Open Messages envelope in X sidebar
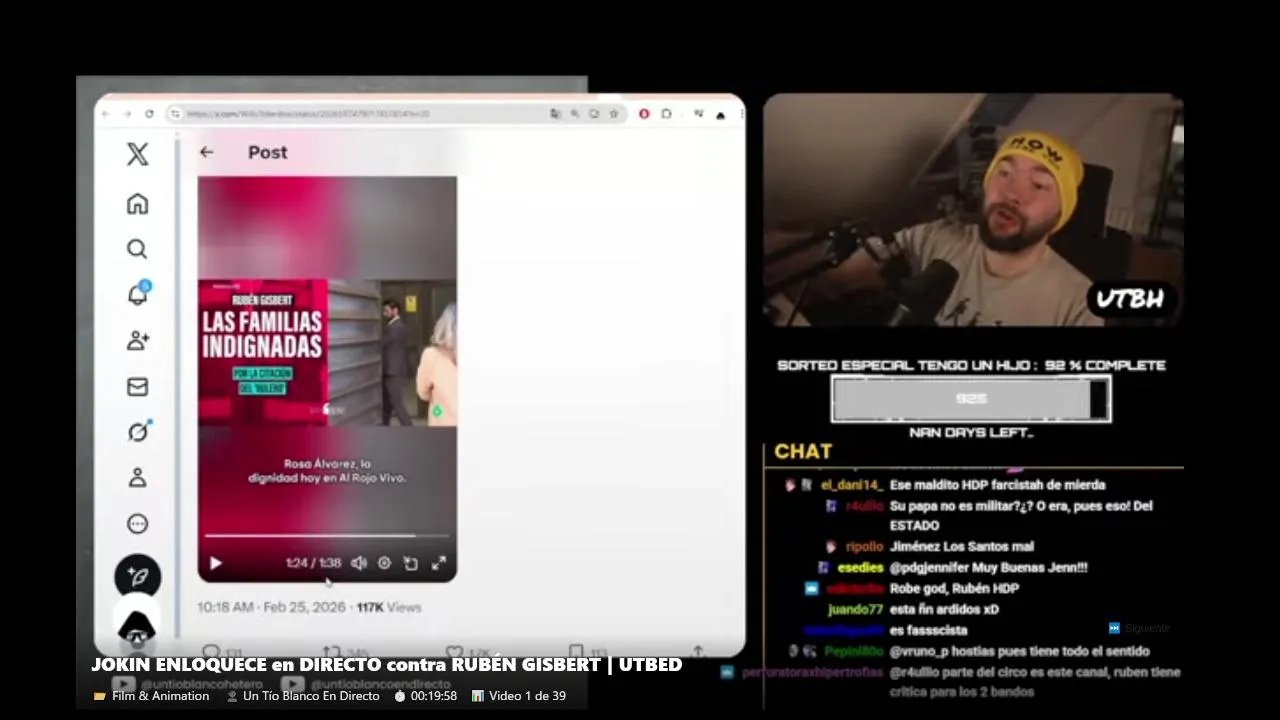Image resolution: width=1280 pixels, height=720 pixels. [x=138, y=387]
